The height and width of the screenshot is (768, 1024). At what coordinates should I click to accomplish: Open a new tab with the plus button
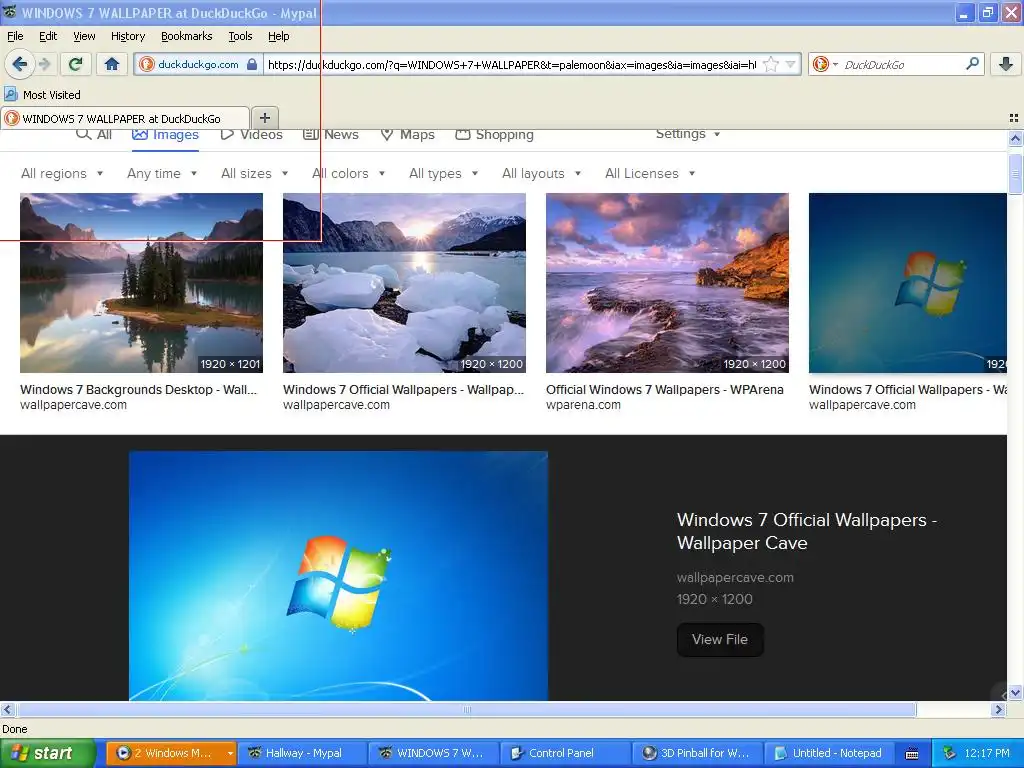(264, 118)
